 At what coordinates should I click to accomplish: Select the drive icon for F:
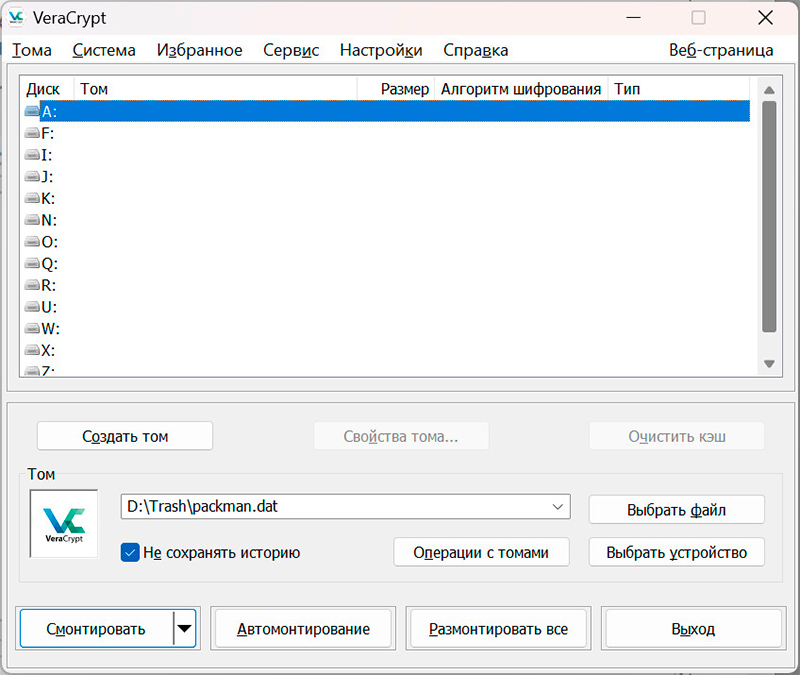32,134
